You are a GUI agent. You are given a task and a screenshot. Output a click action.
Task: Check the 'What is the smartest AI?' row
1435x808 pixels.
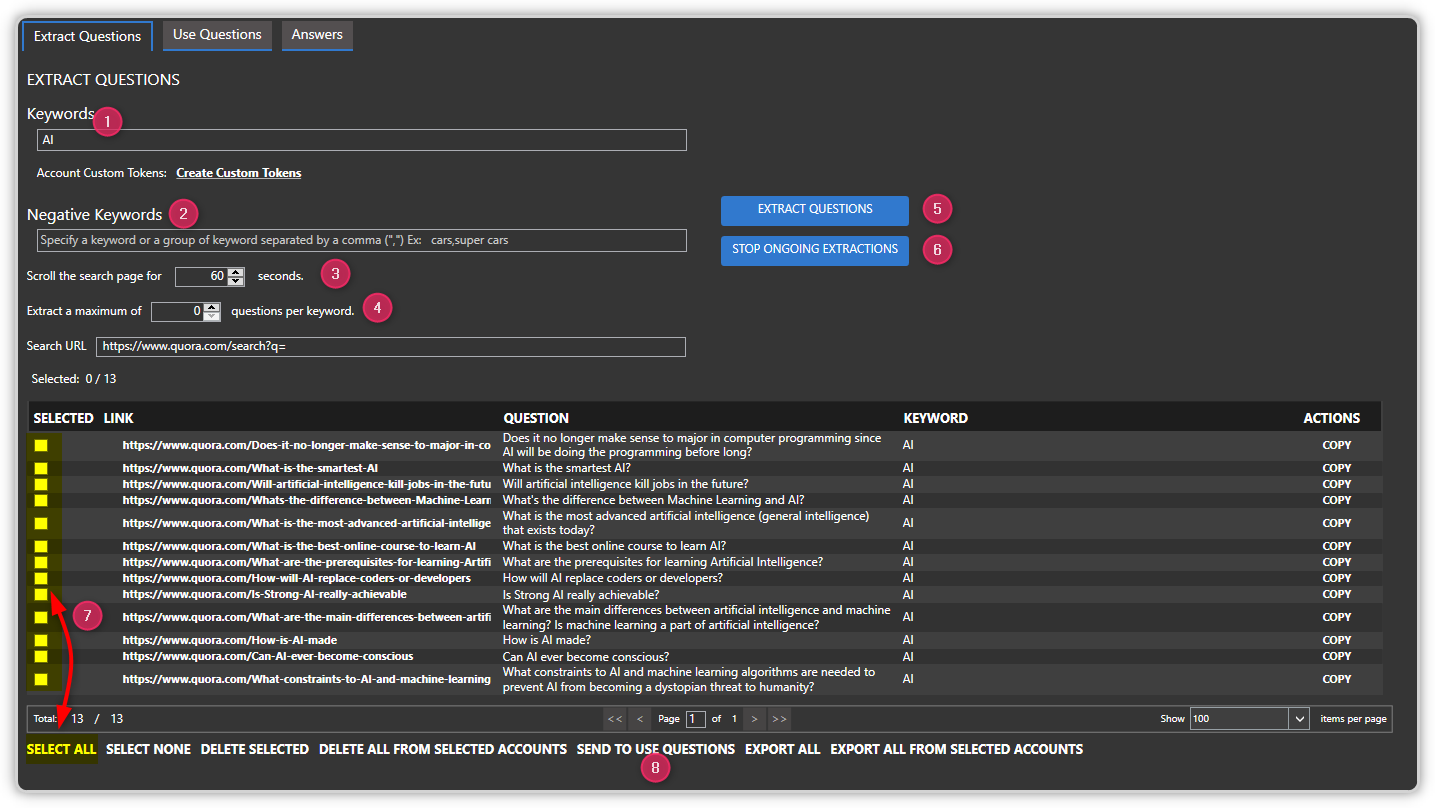click(x=41, y=468)
